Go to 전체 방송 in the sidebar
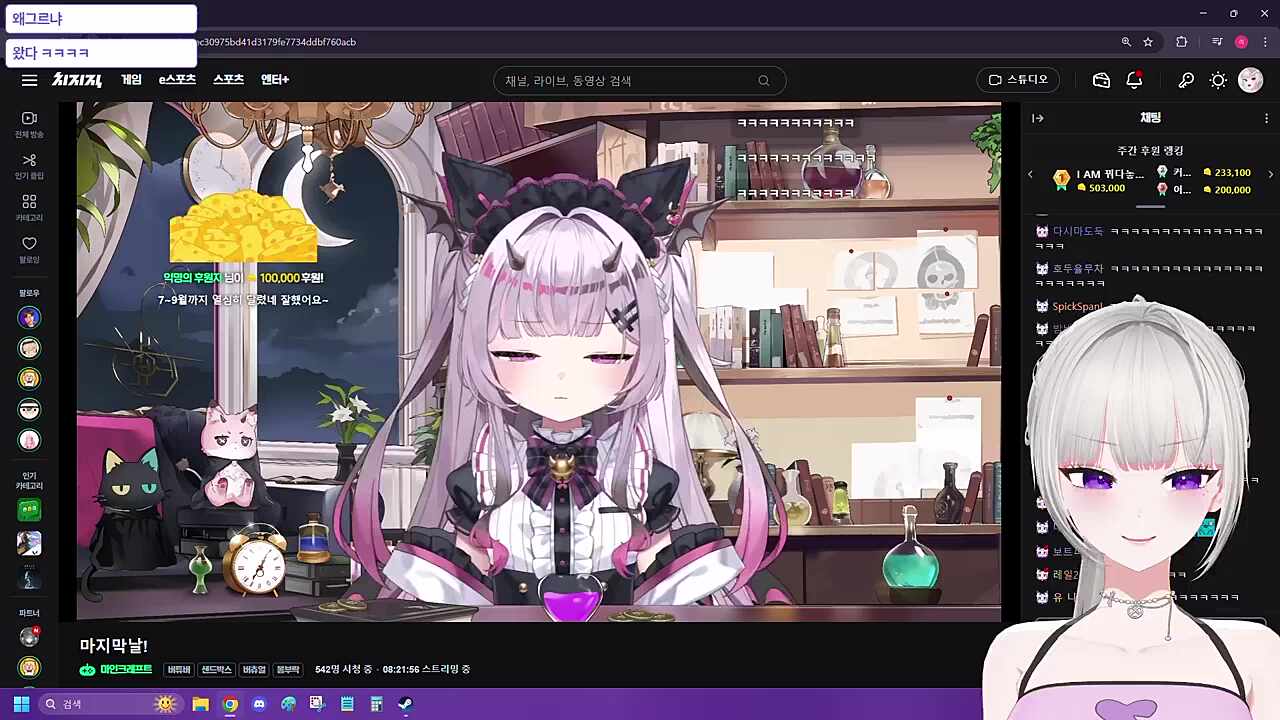 [x=29, y=124]
